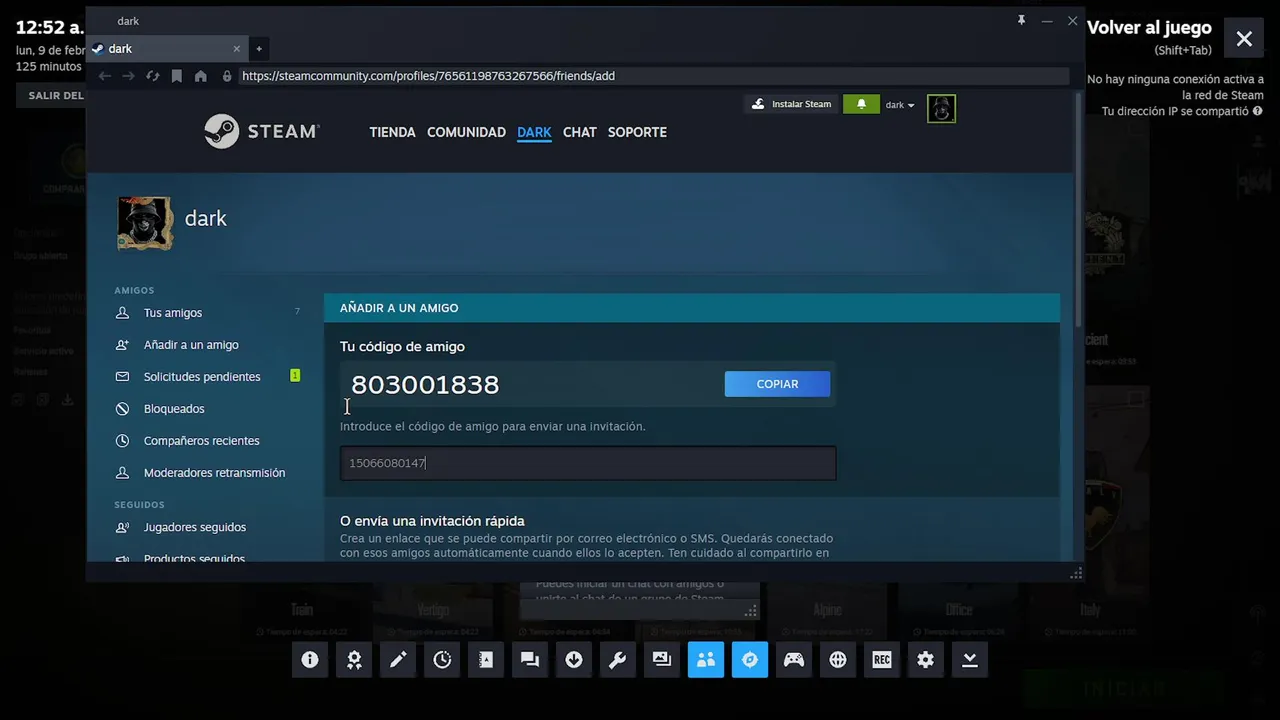Open the guides book icon
The width and height of the screenshot is (1280, 720).
tap(486, 660)
